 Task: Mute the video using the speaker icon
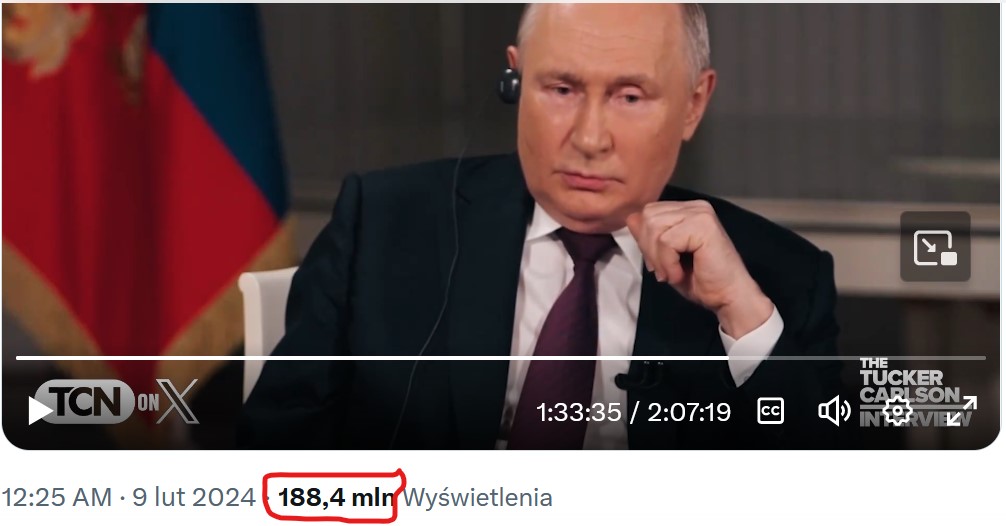point(834,411)
